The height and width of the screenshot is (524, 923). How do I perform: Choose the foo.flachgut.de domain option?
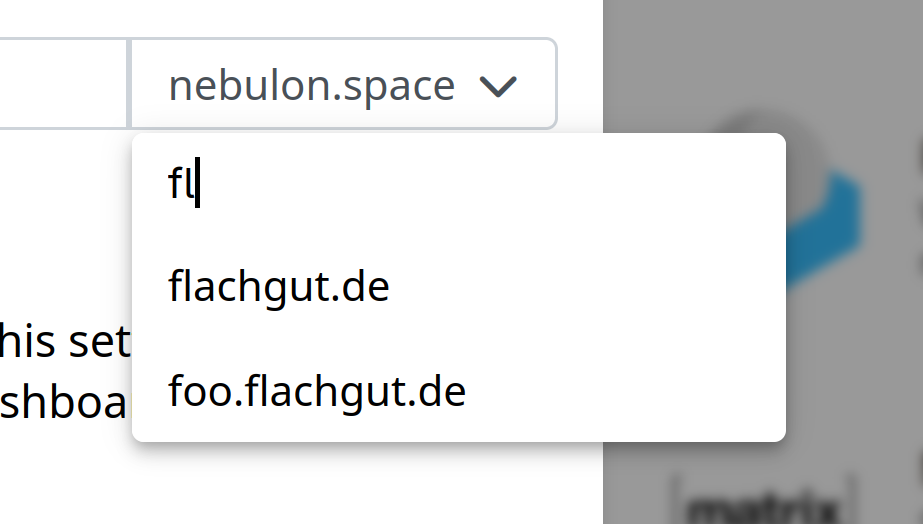[x=317, y=392]
